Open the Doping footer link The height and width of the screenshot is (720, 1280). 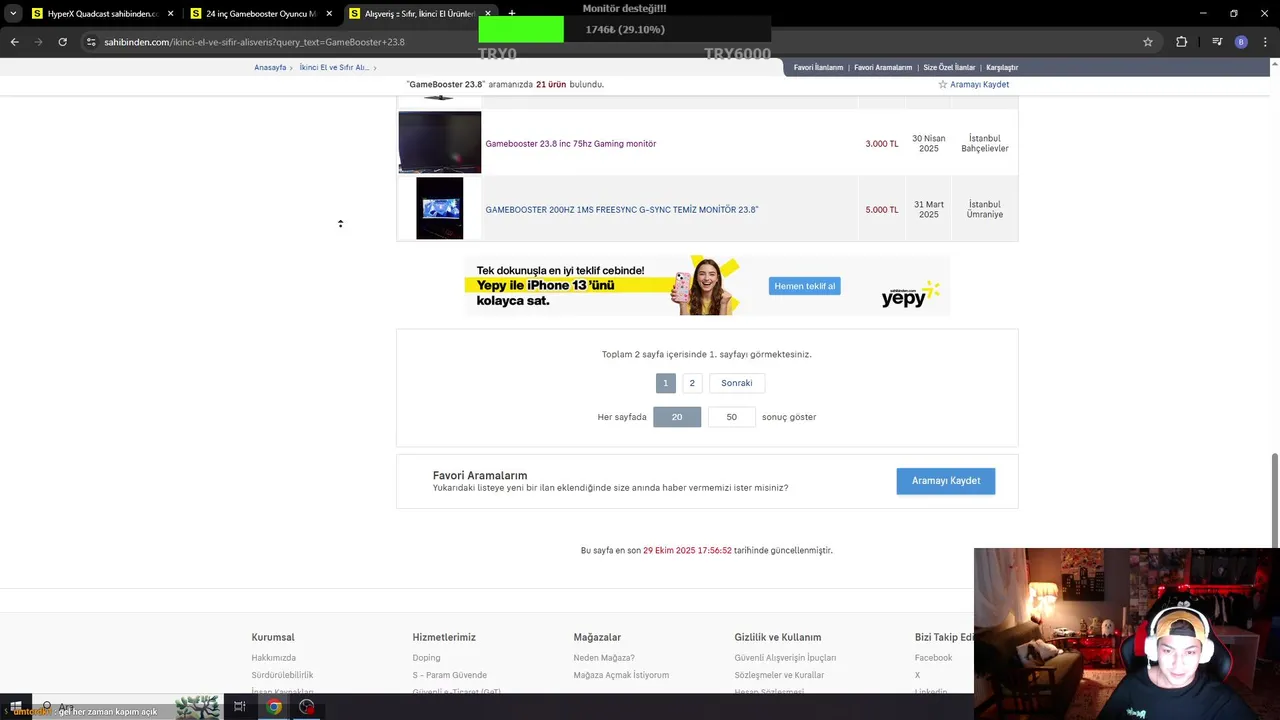point(426,658)
